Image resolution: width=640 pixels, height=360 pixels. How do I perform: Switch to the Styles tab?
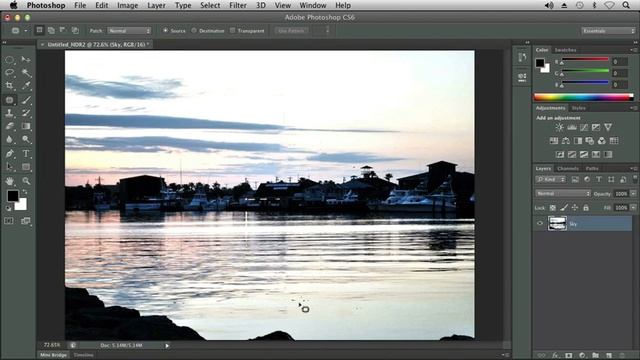(x=578, y=108)
